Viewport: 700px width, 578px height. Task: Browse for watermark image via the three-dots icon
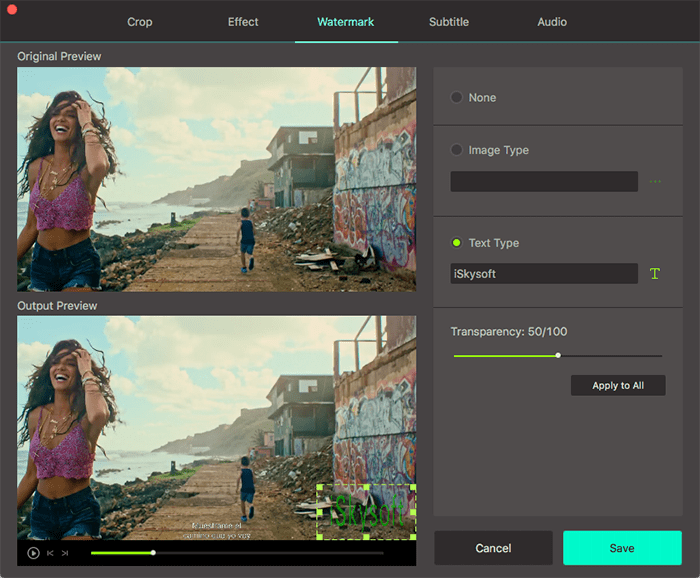(x=656, y=182)
